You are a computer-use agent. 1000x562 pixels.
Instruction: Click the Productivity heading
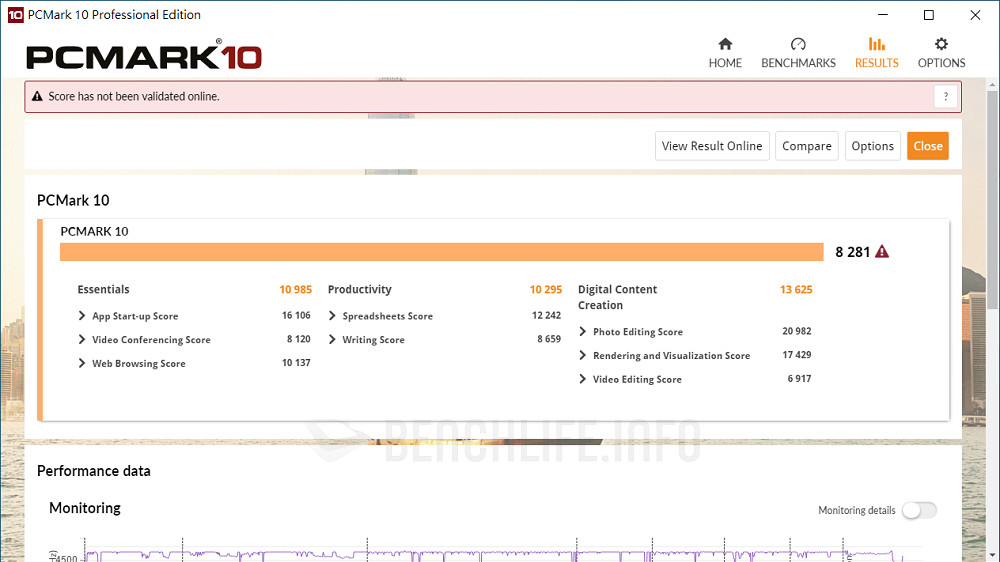tap(360, 290)
